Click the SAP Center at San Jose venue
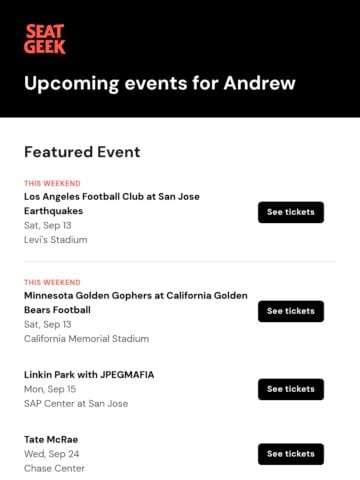Viewport: 360px width, 480px height. click(x=76, y=404)
